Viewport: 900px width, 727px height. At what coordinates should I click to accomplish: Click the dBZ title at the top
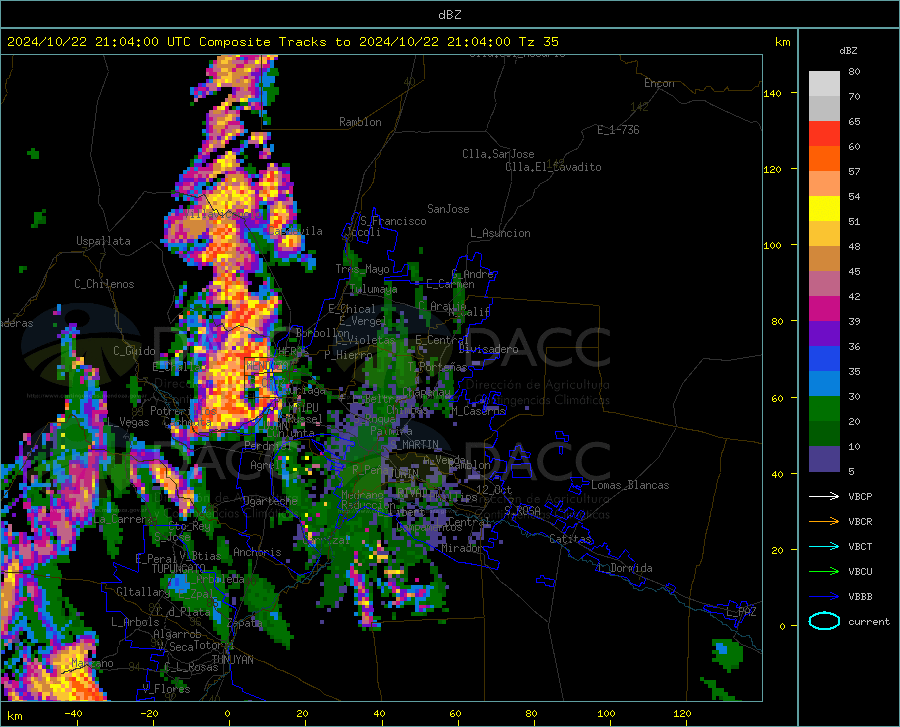click(x=449, y=15)
